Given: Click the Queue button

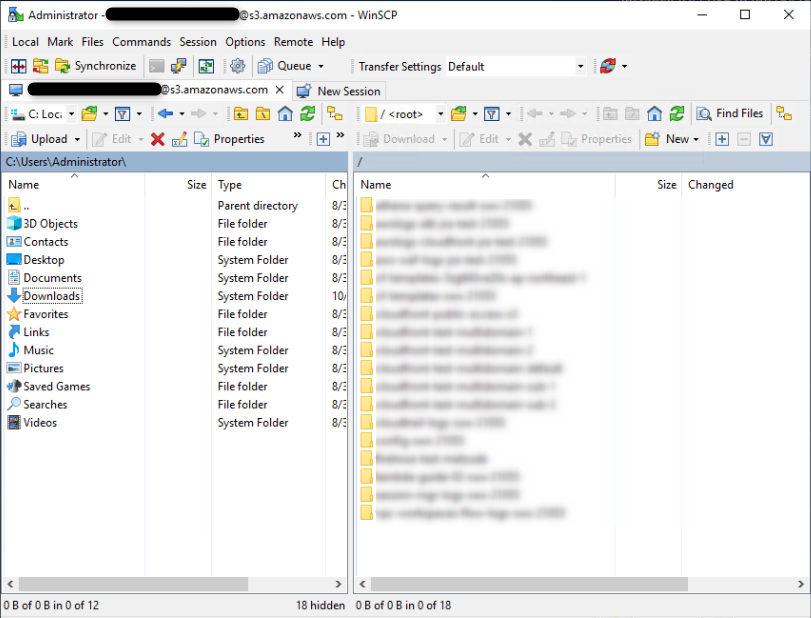Looking at the screenshot, I should (286, 66).
